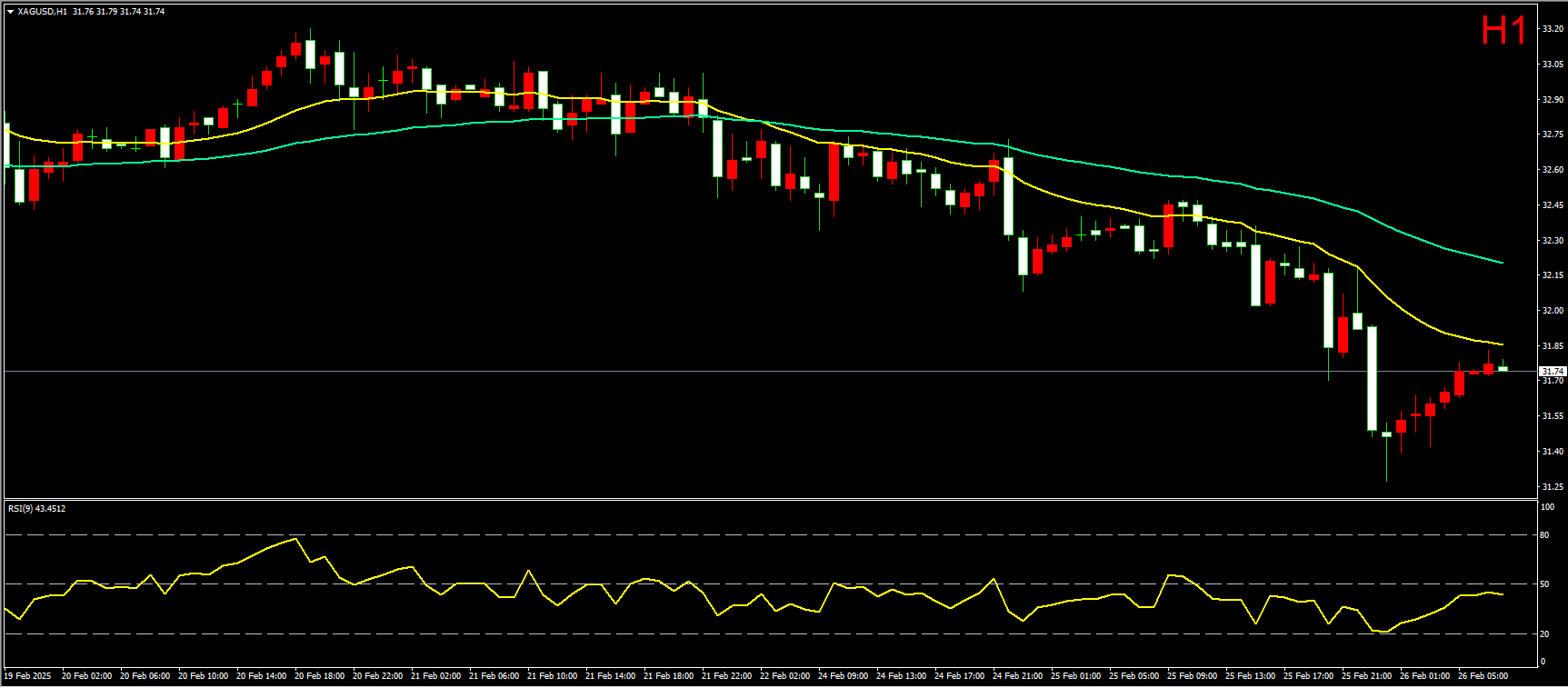Click the 24 Feb 09:00 time axis label
The width and height of the screenshot is (1568, 688).
[843, 676]
